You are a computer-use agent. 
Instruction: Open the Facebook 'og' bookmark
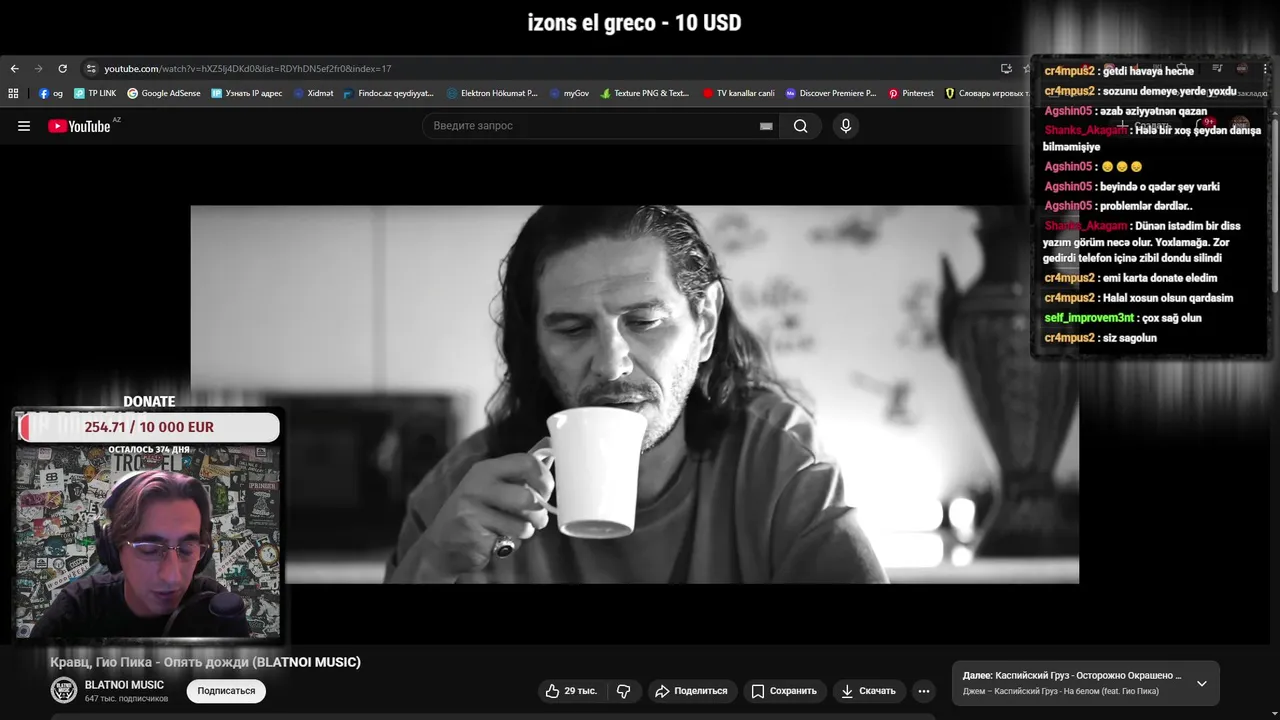point(51,93)
